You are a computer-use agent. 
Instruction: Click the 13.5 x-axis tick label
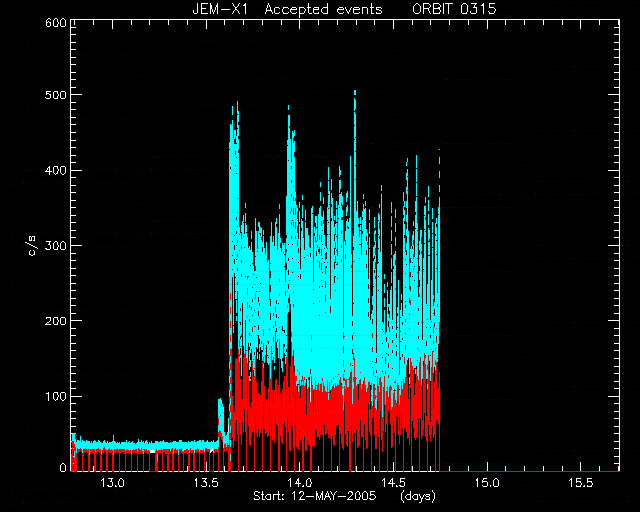206,483
